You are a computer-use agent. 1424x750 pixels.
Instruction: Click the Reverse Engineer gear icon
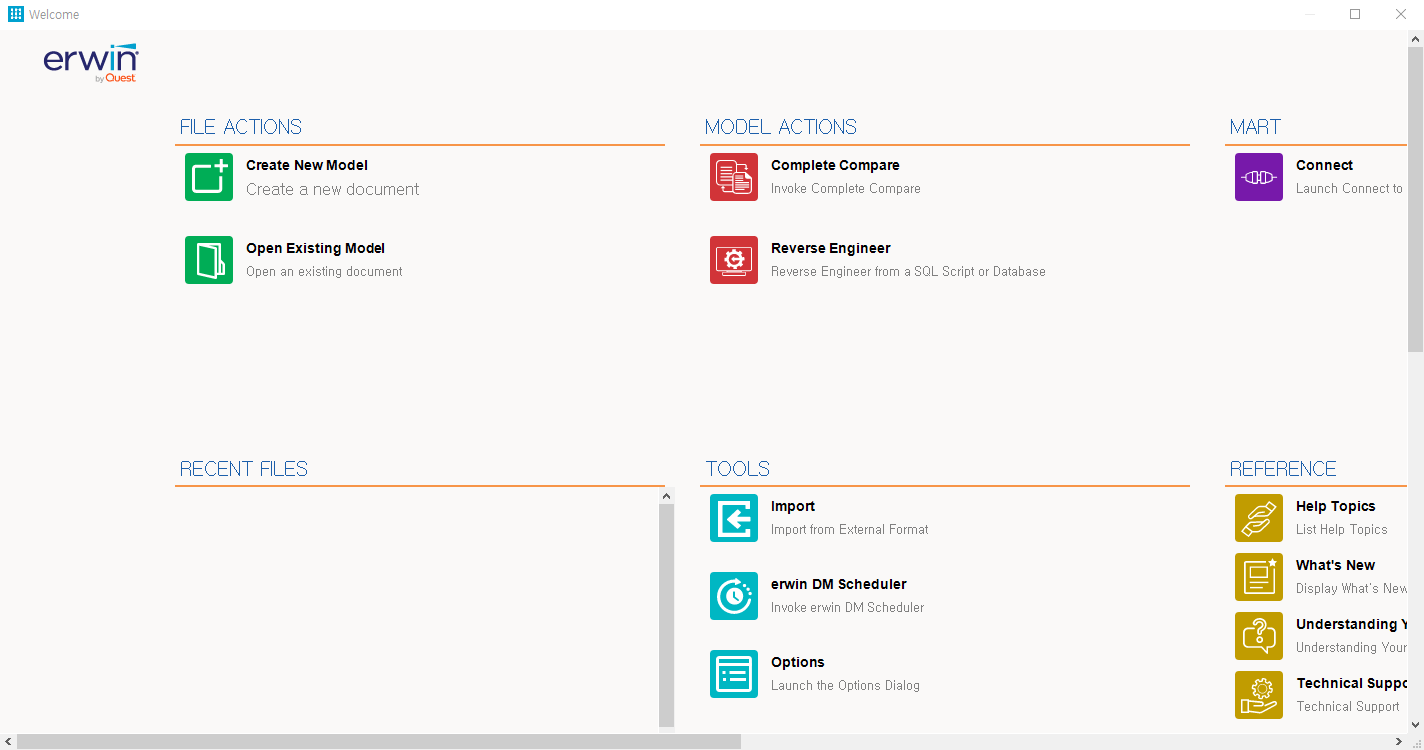click(x=734, y=260)
